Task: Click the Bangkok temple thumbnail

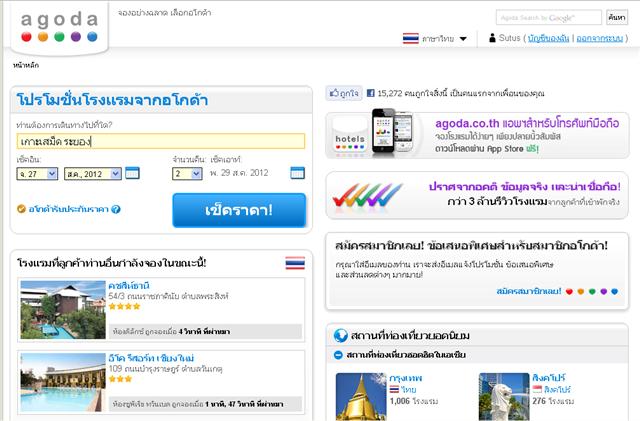Action: [x=361, y=396]
